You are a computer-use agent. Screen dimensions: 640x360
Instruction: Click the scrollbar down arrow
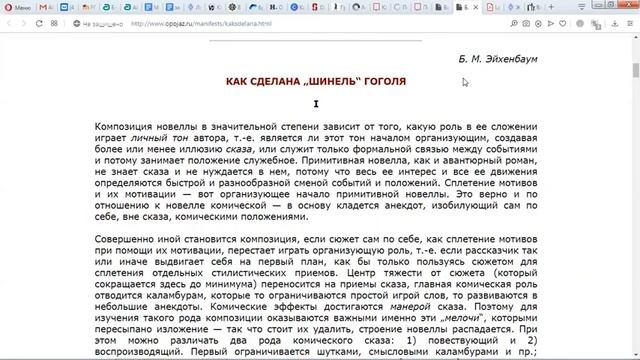point(636,355)
